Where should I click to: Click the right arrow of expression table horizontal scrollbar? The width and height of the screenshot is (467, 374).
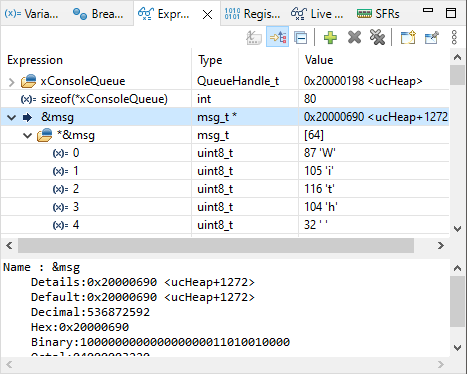click(x=441, y=246)
